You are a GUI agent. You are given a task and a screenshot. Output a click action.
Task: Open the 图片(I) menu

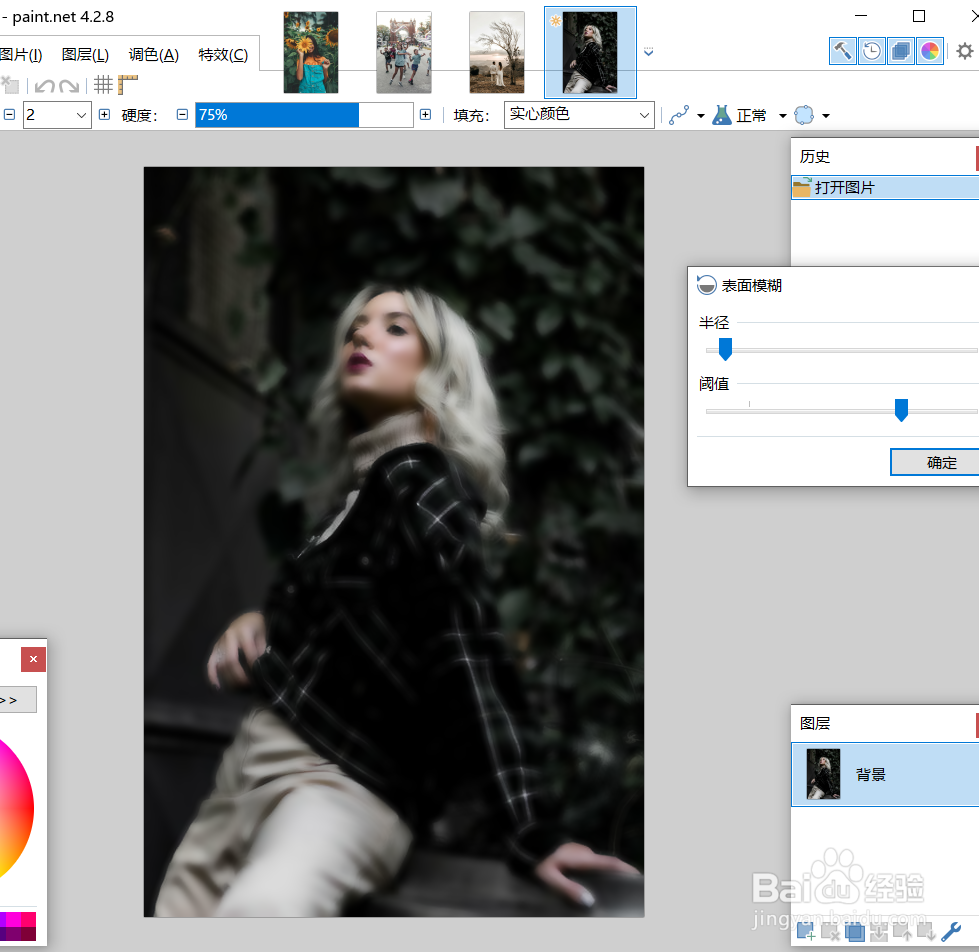coord(21,55)
